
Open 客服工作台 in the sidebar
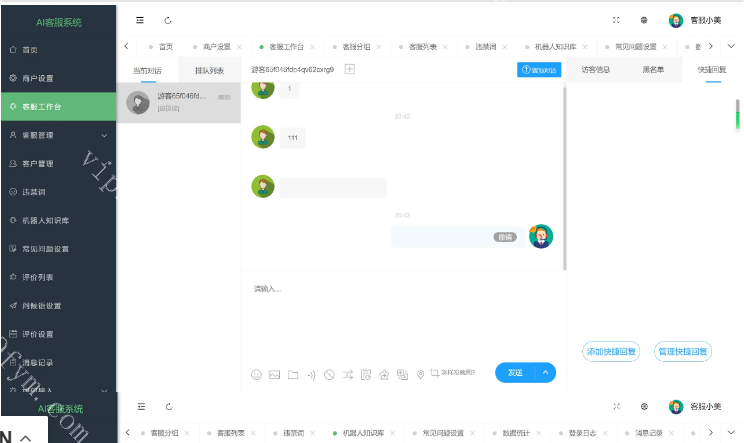(58, 107)
